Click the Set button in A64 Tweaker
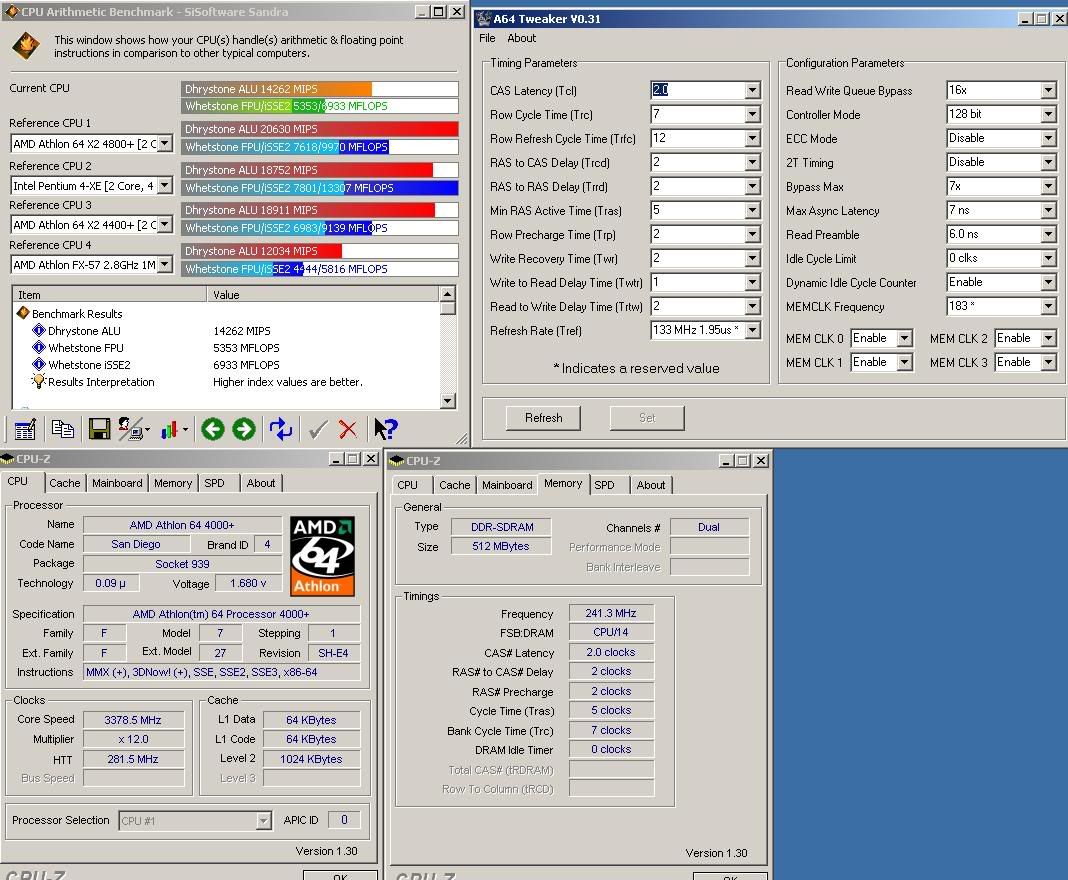 pyautogui.click(x=647, y=418)
